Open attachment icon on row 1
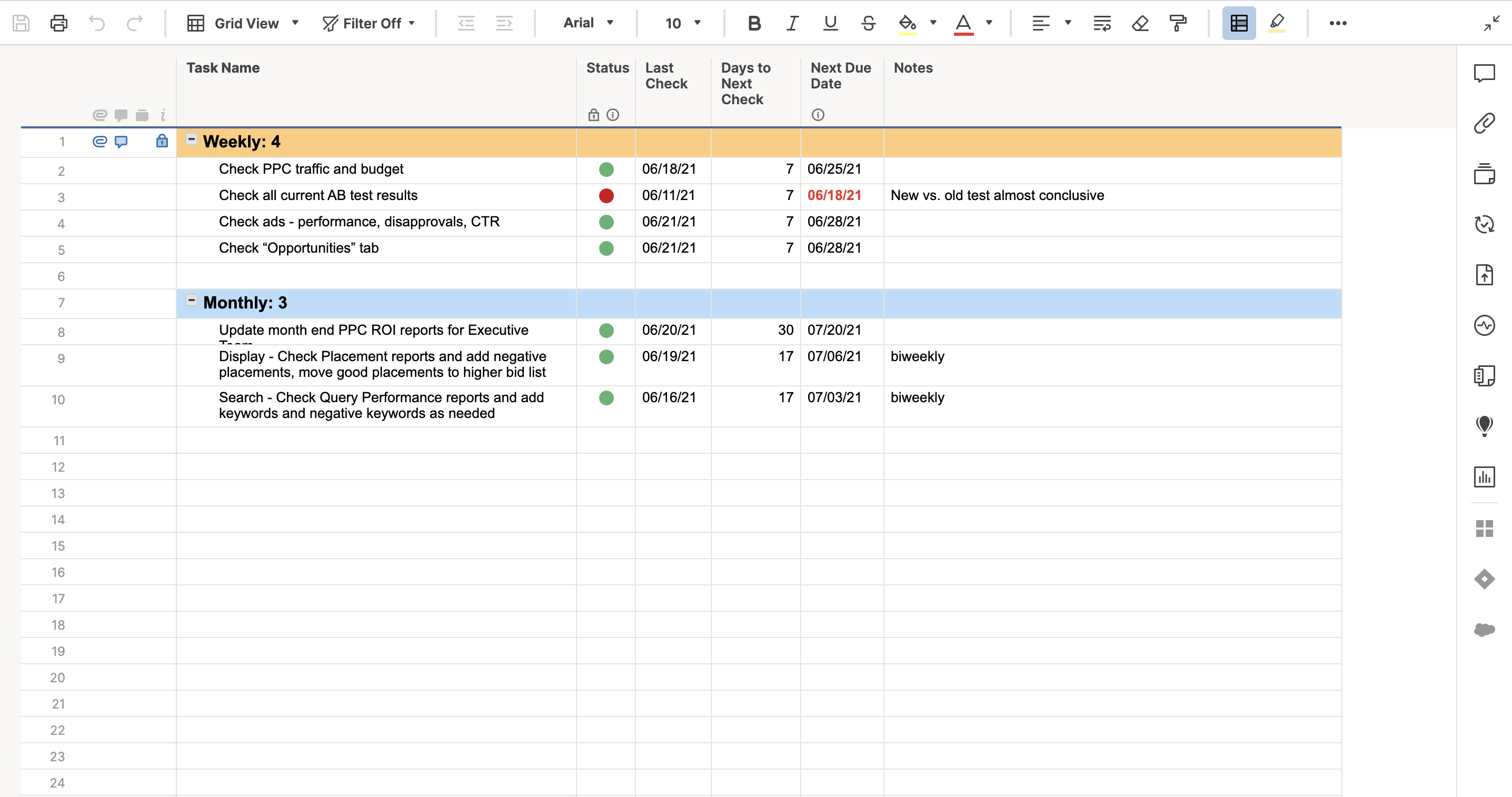This screenshot has width=1512, height=797. tap(100, 142)
